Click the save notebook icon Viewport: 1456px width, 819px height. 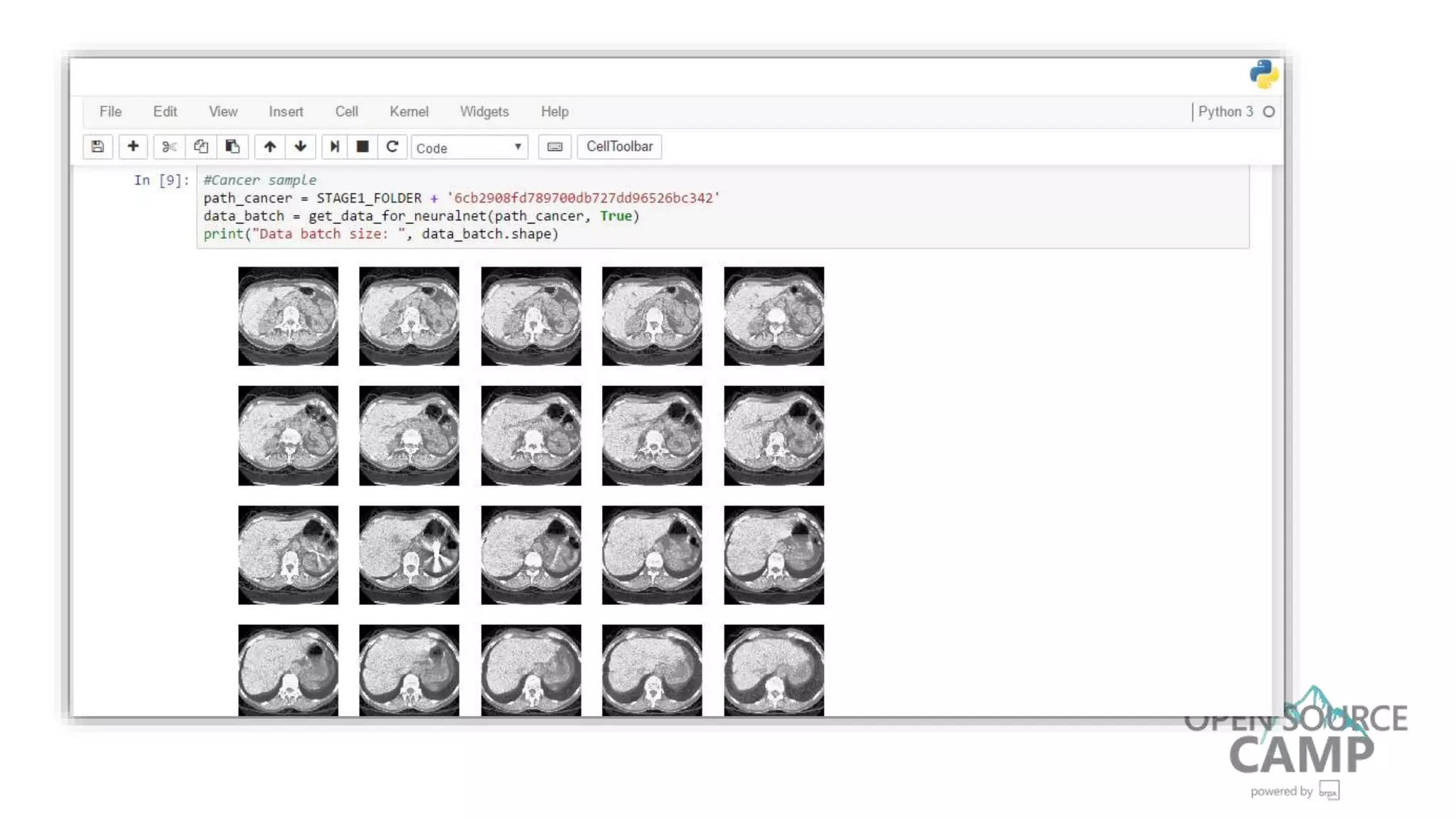[x=97, y=146]
